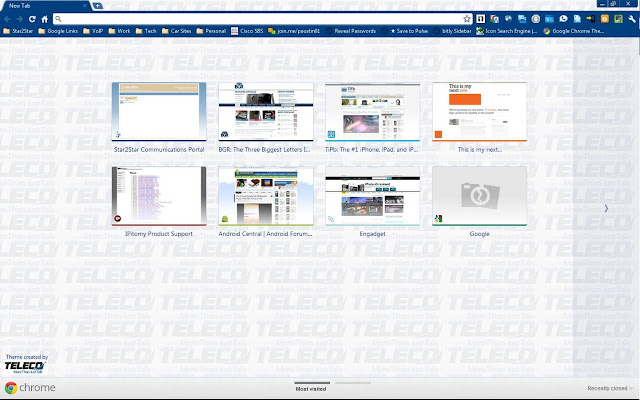The height and width of the screenshot is (400, 640).
Task: Click the Back navigation arrow
Action: [x=7, y=19]
